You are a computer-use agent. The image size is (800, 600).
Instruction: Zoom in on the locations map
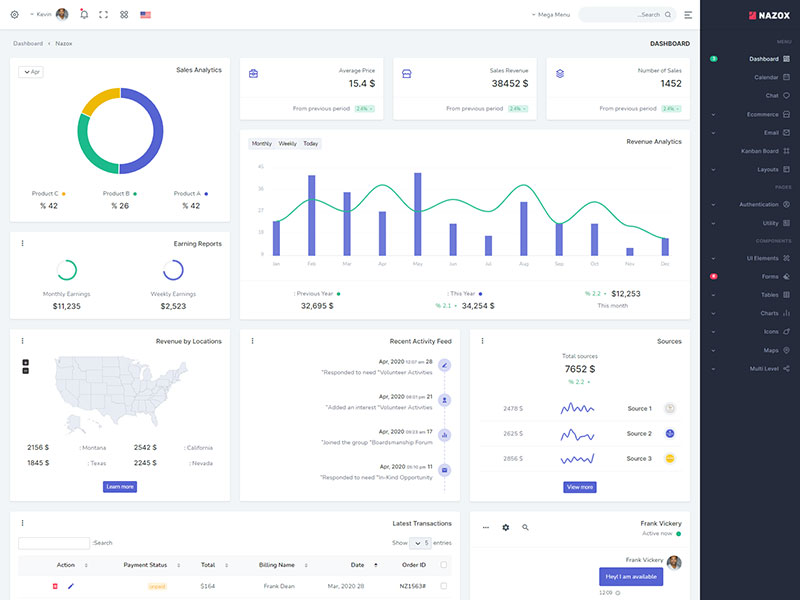point(25,362)
